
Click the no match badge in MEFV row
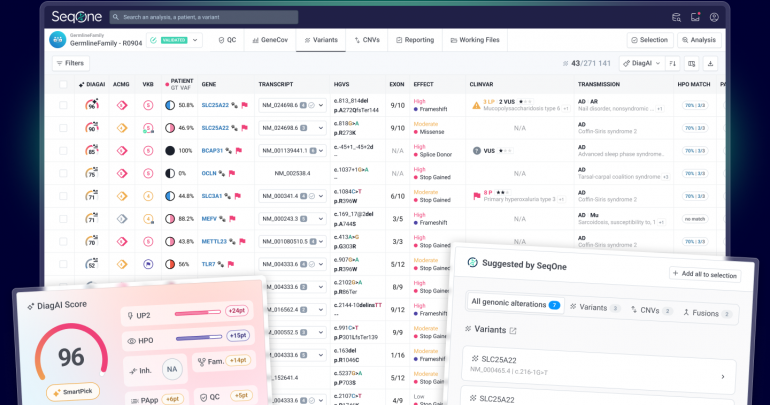click(x=695, y=219)
